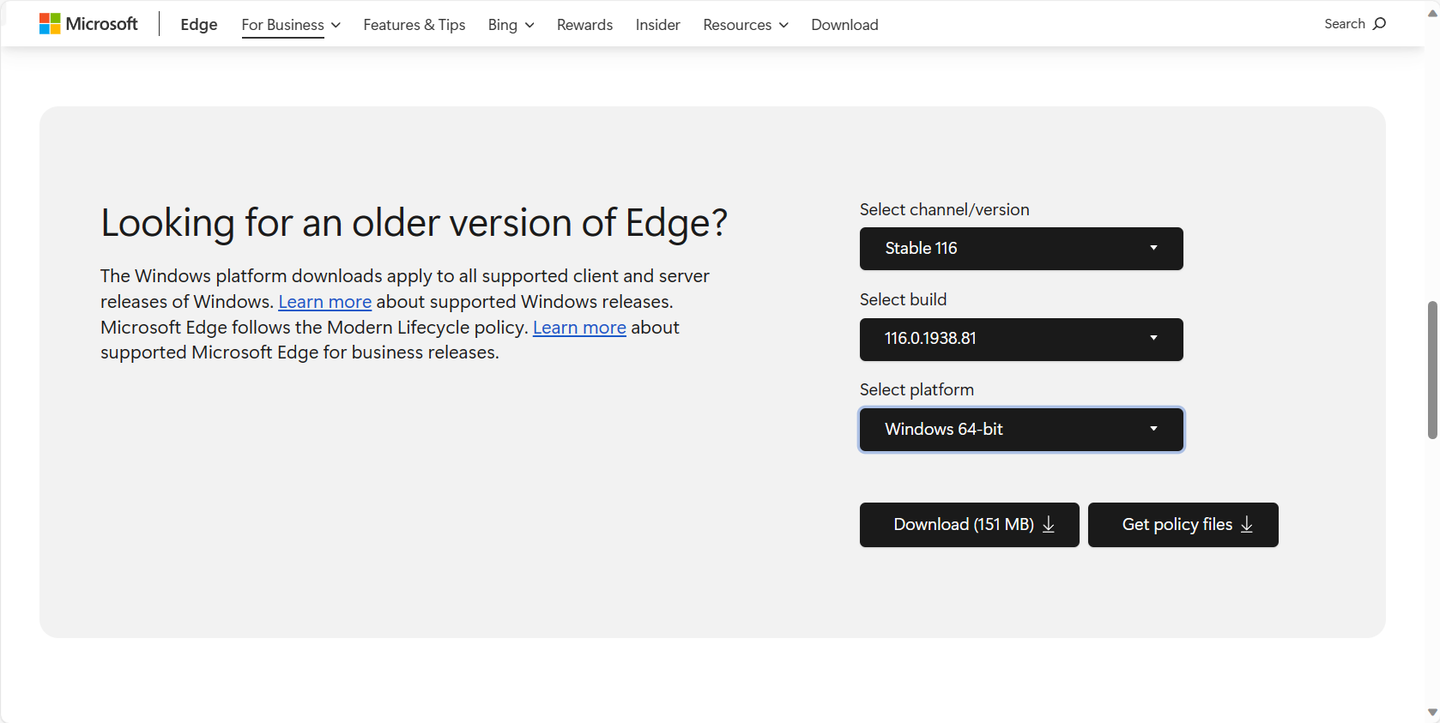The width and height of the screenshot is (1440, 723).
Task: Open the Insider nav link
Action: 658,25
